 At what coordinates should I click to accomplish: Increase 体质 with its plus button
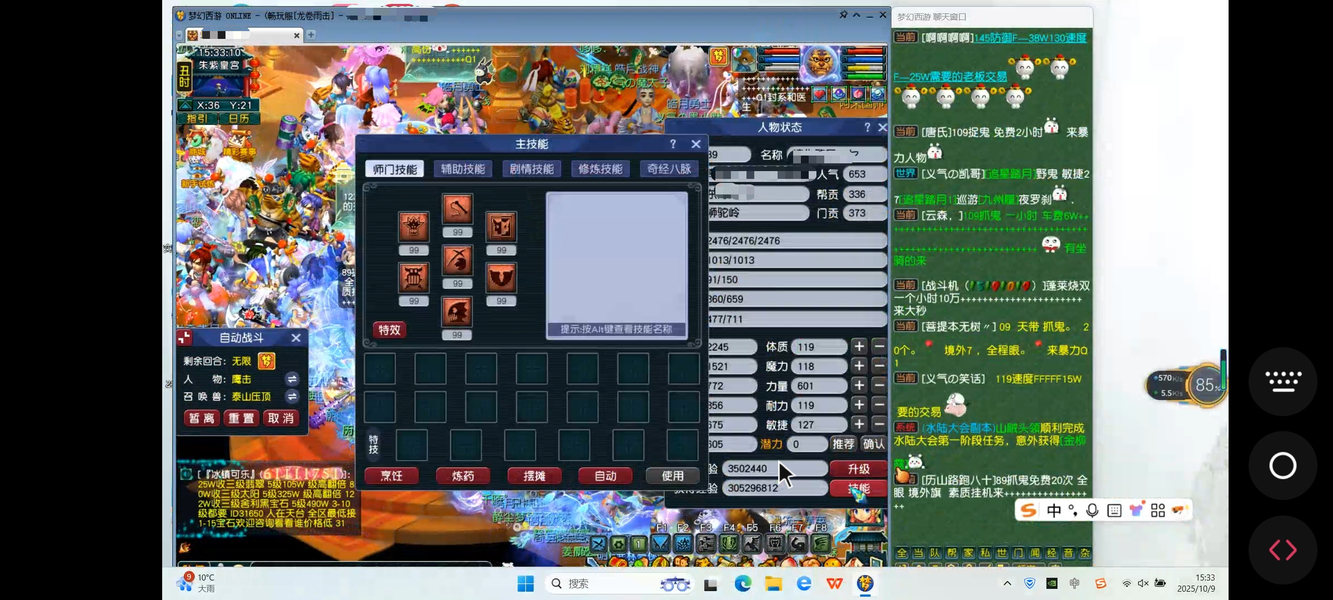pos(858,347)
